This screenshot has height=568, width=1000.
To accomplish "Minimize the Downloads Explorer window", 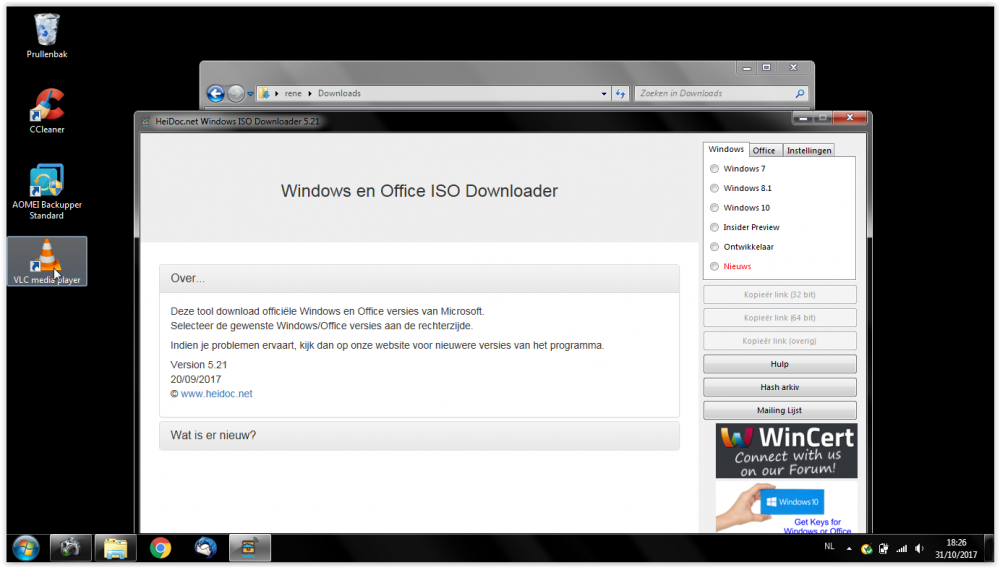I will [x=747, y=68].
